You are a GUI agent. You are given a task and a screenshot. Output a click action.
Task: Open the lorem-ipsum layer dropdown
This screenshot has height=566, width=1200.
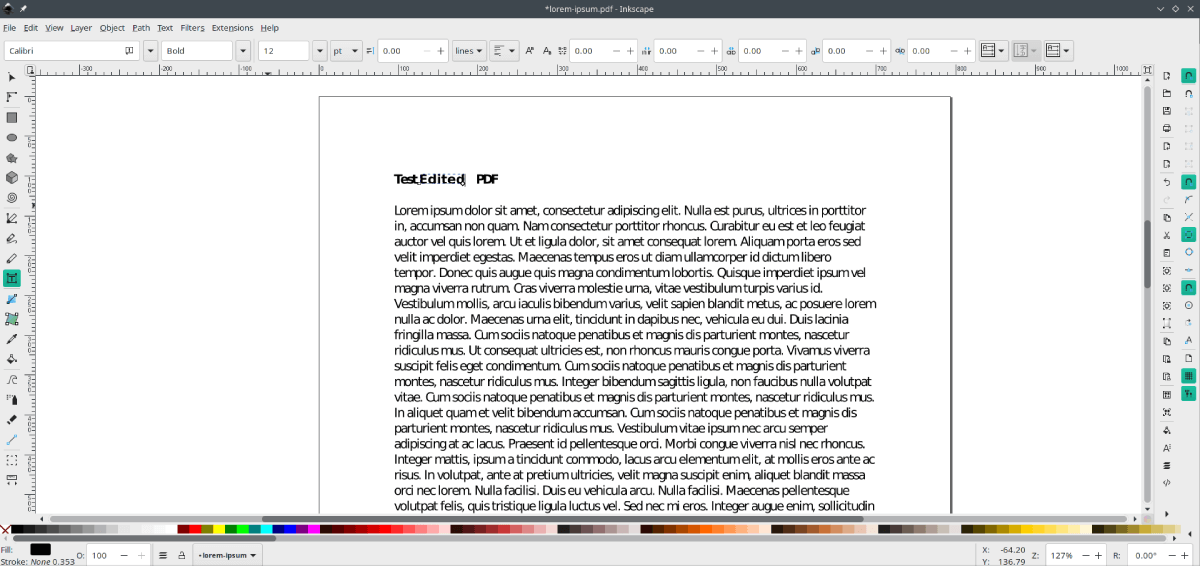pos(227,555)
